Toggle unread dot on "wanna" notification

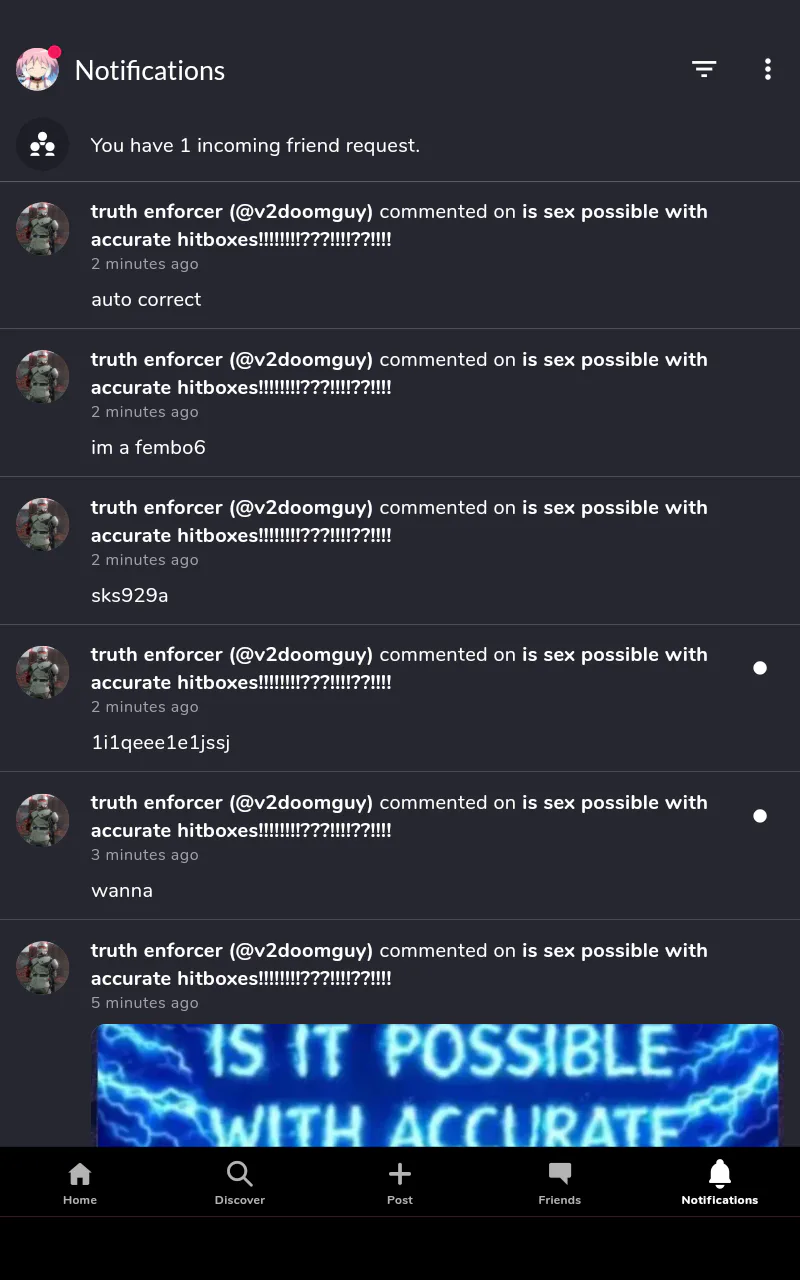tap(760, 816)
